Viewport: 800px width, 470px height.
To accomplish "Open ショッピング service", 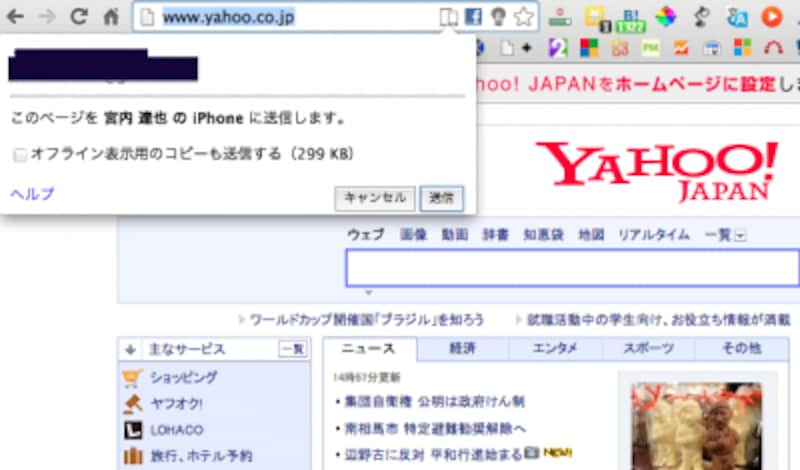I will click(184, 377).
